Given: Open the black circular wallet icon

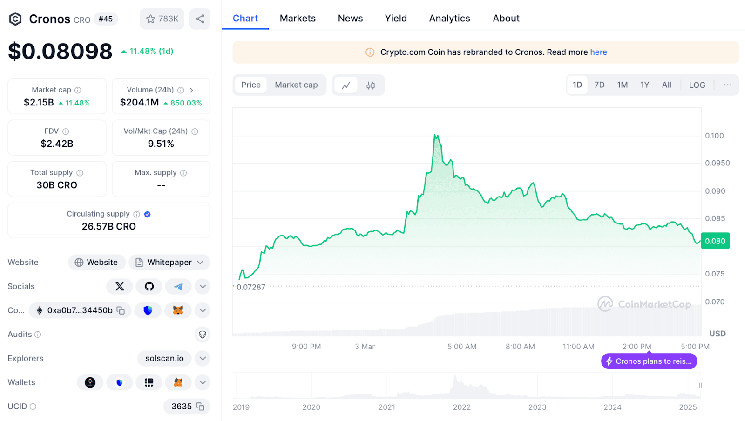Looking at the screenshot, I should pyautogui.click(x=90, y=383).
